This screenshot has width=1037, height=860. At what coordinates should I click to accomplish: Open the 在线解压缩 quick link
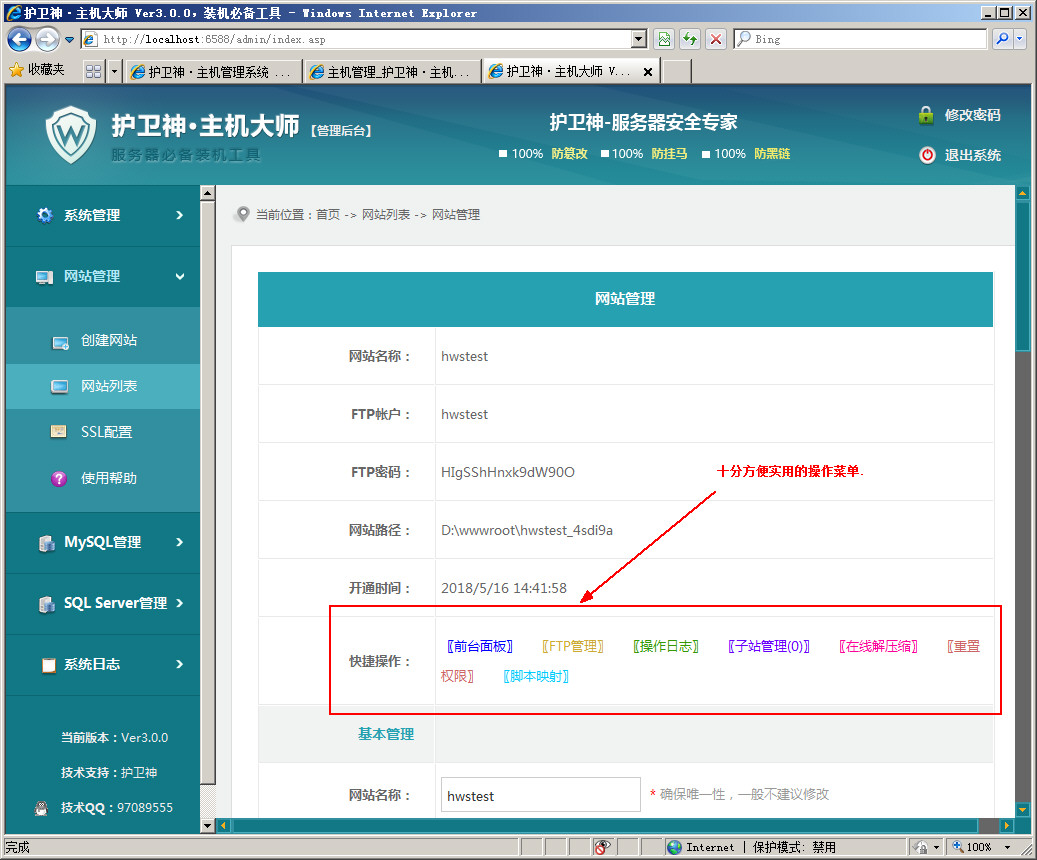tap(878, 646)
